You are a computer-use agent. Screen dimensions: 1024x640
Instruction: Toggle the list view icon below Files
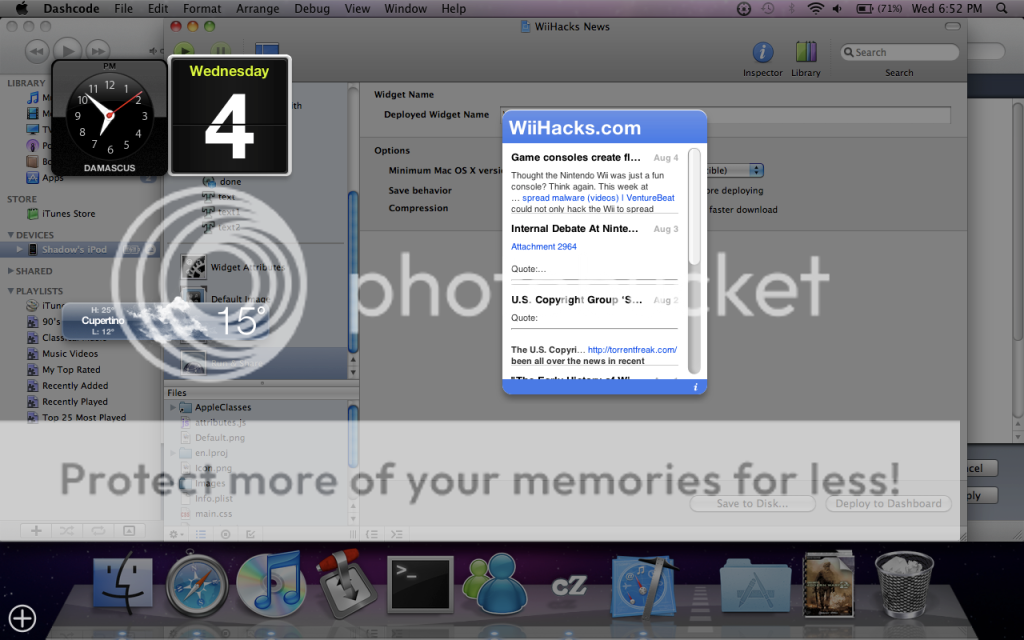point(200,534)
